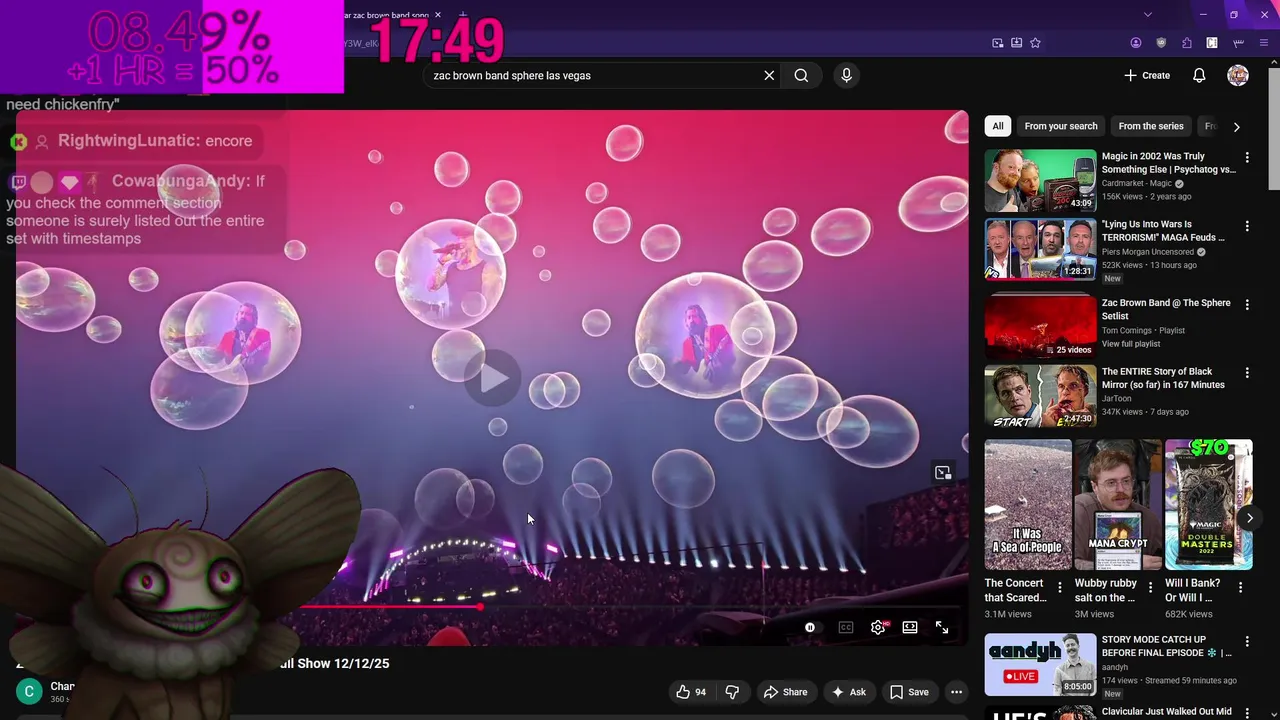This screenshot has width=1280, height=720.
Task: Open the C channel avatar below video
Action: (x=29, y=691)
